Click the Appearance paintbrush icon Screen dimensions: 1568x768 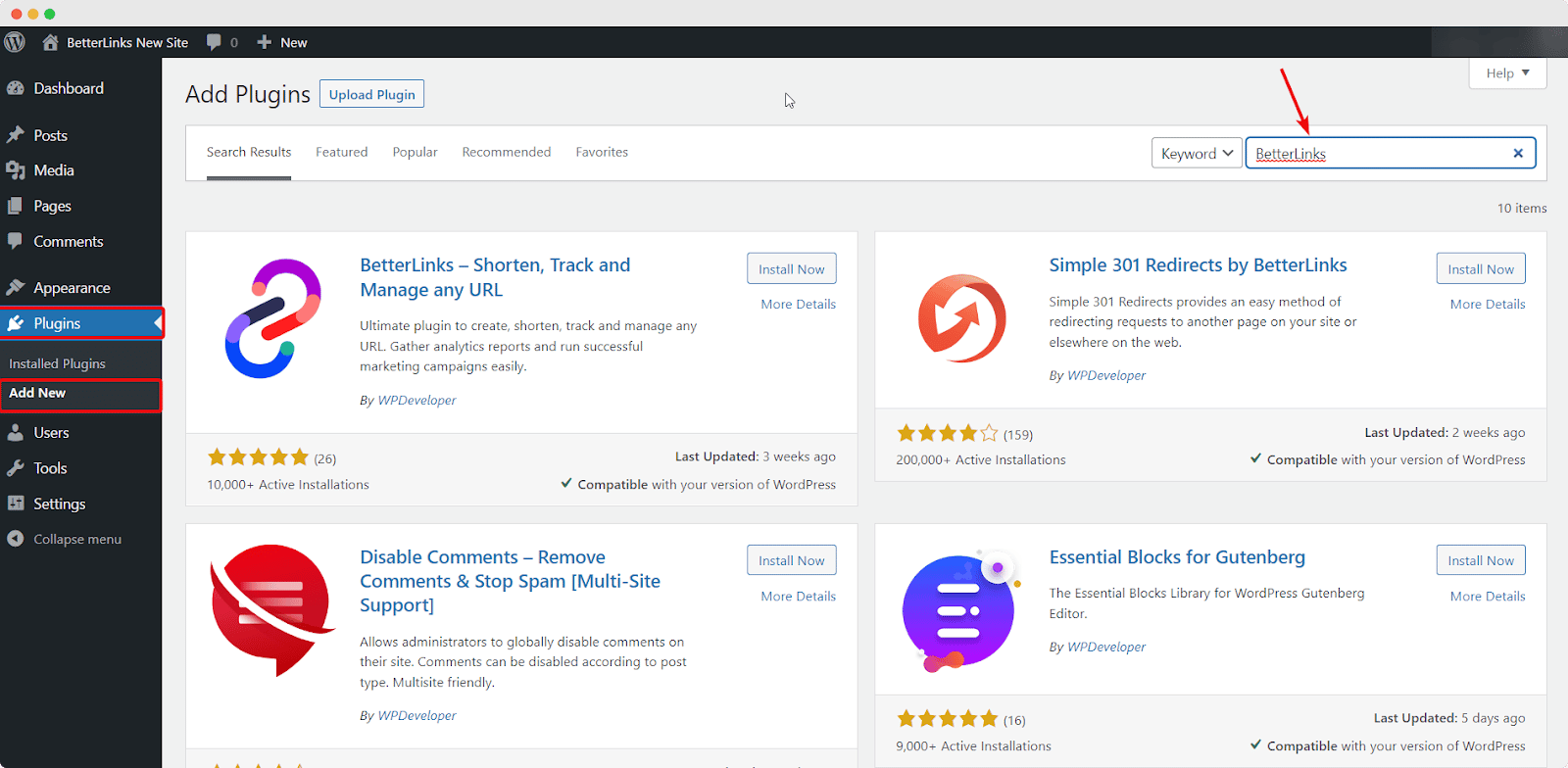click(16, 288)
